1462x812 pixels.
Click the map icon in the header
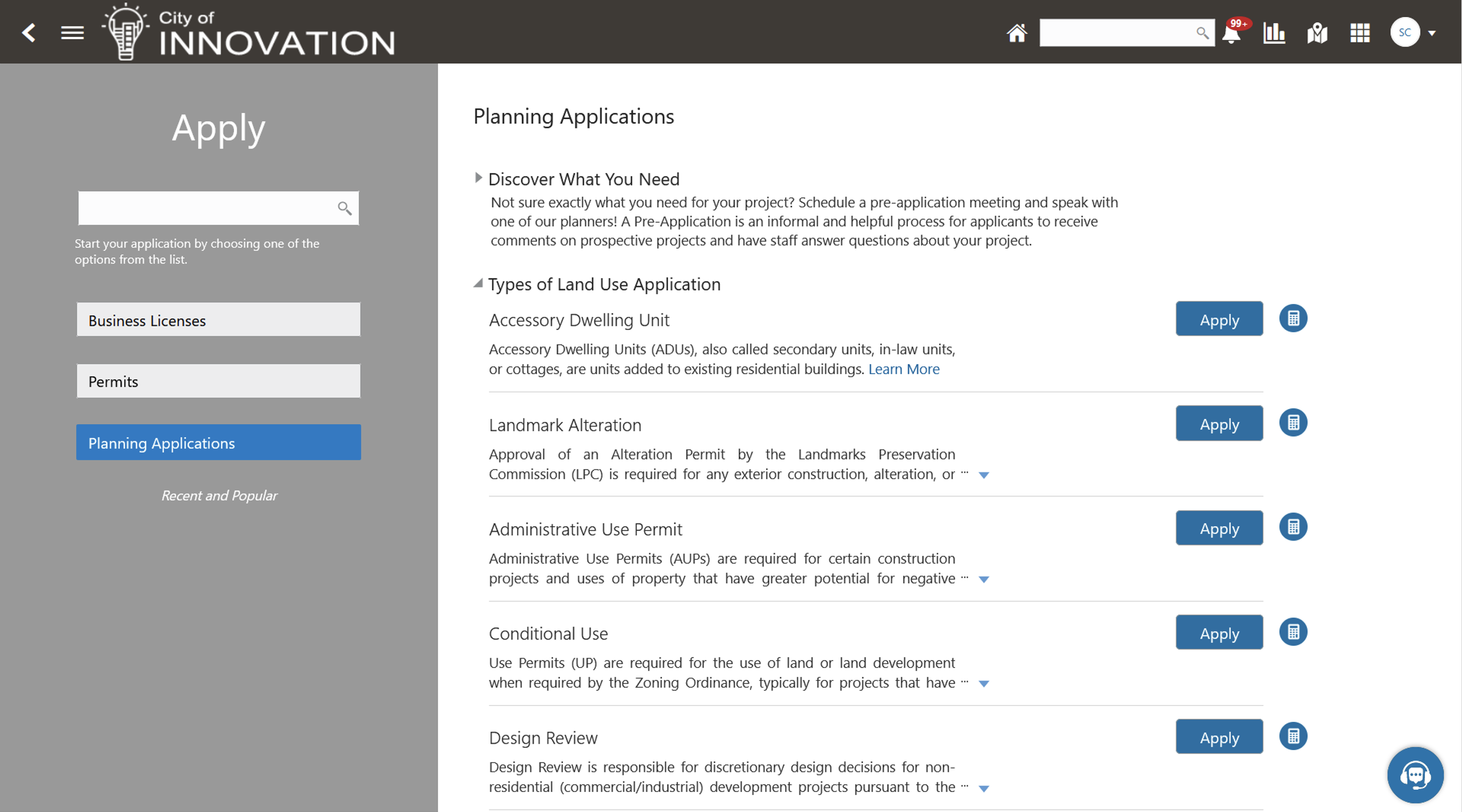point(1316,33)
